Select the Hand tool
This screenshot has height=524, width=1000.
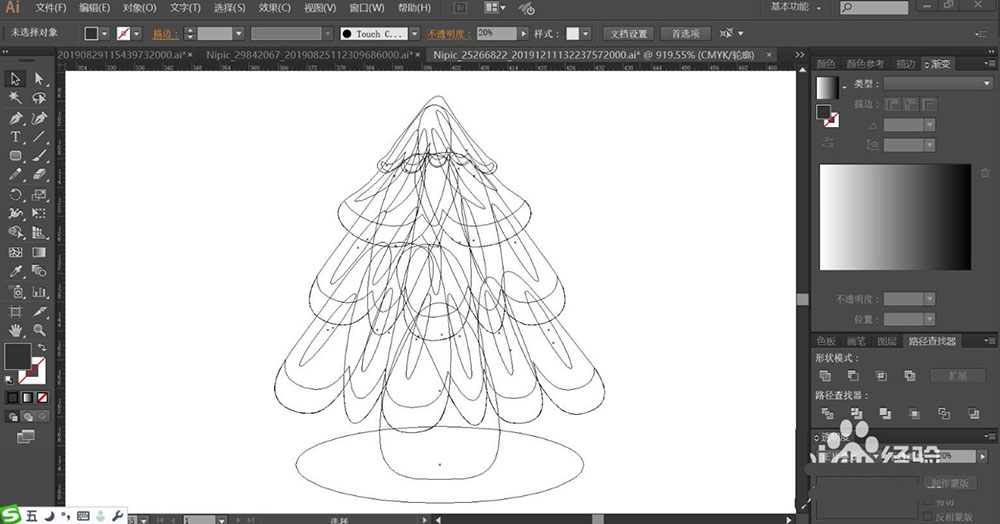tap(15, 330)
